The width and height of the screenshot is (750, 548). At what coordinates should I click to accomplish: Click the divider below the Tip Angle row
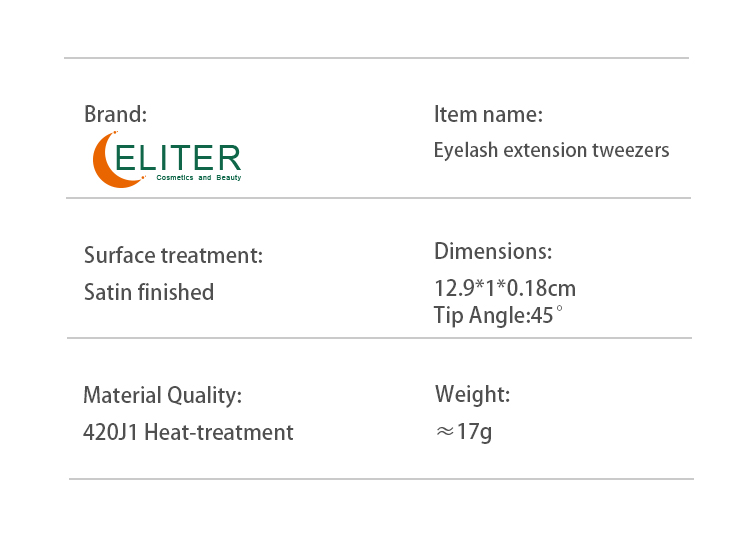378,338
